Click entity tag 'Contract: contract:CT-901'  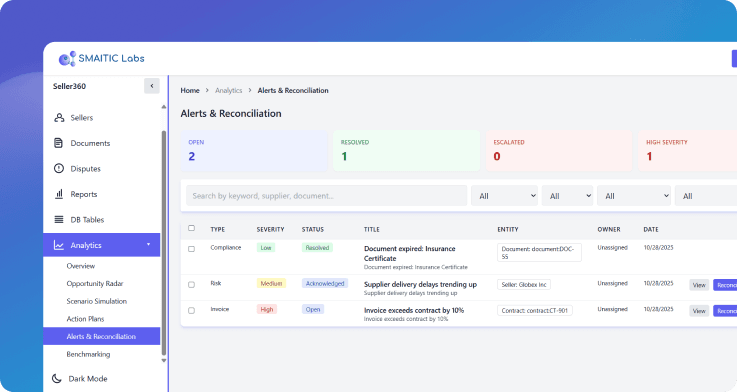coord(535,310)
